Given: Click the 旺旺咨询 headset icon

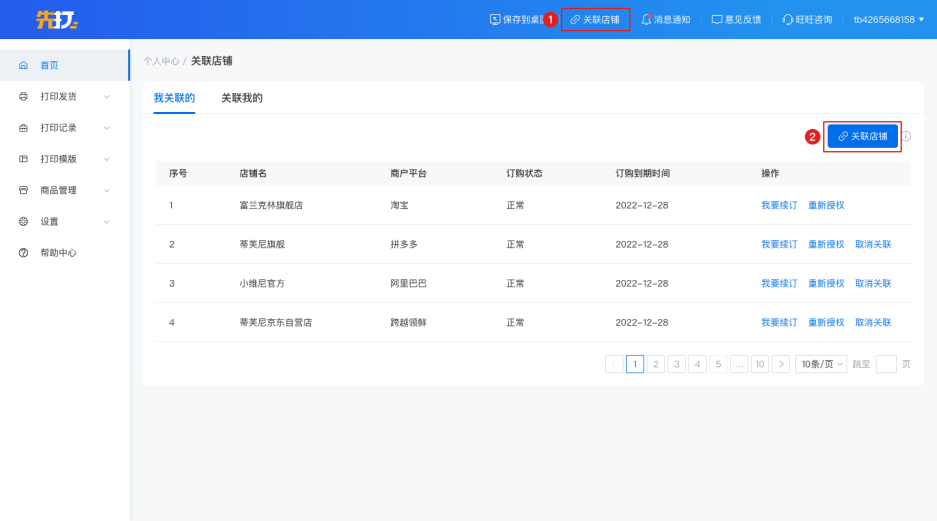Looking at the screenshot, I should tap(788, 19).
